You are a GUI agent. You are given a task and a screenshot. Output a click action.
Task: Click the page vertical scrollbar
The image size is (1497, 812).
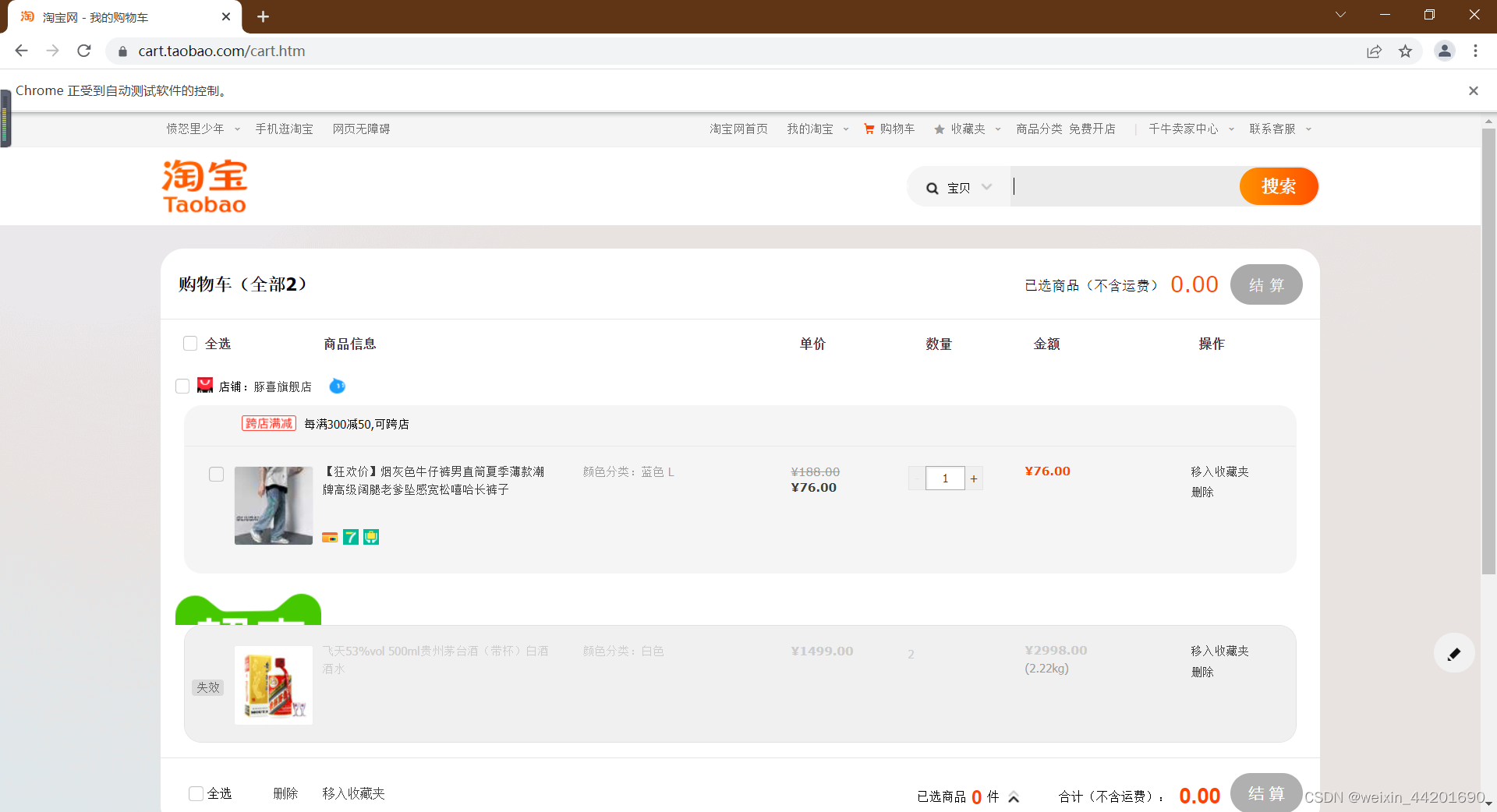pos(1488,351)
